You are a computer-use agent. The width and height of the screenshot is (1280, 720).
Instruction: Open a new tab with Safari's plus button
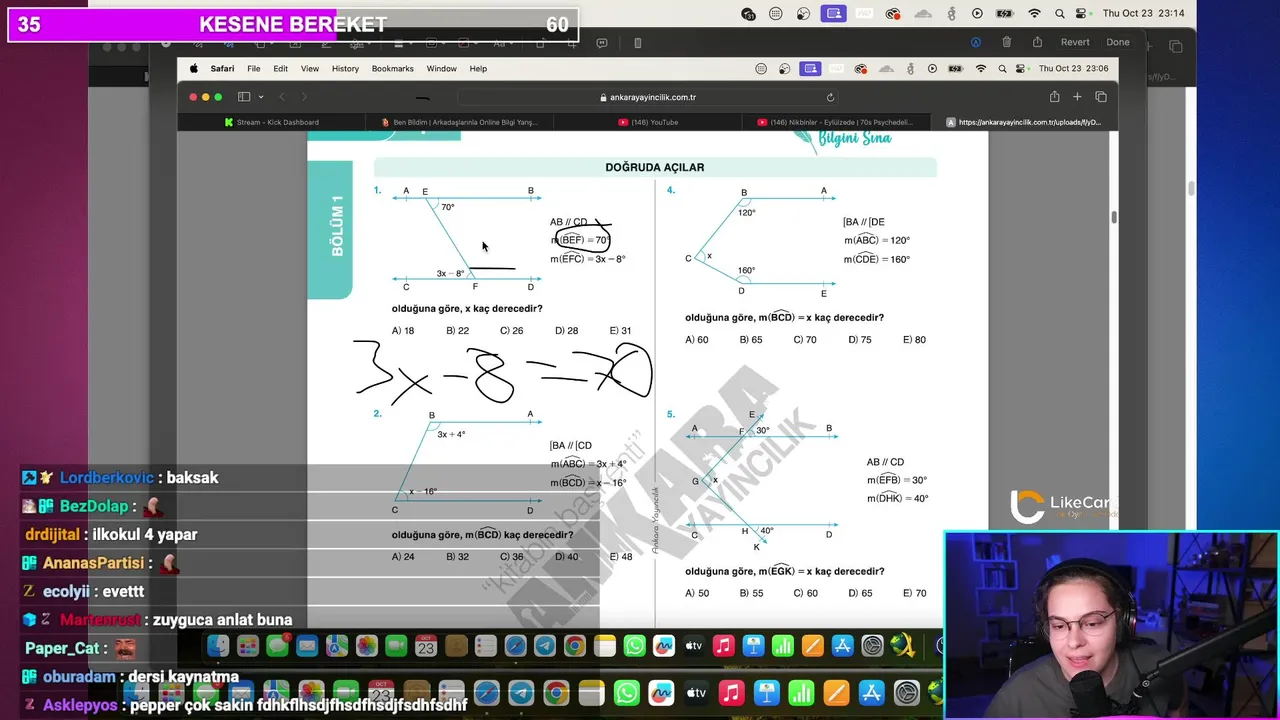tap(1077, 97)
